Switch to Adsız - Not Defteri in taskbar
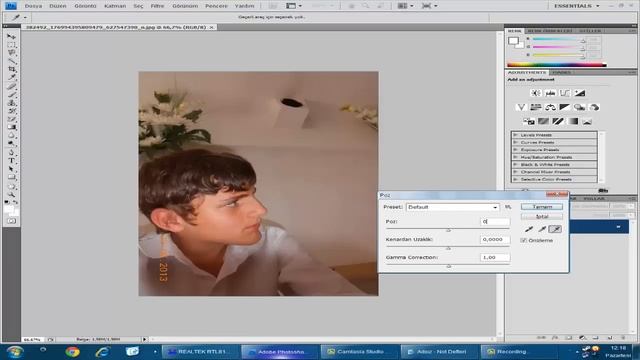This screenshot has width=640, height=360. (x=439, y=351)
